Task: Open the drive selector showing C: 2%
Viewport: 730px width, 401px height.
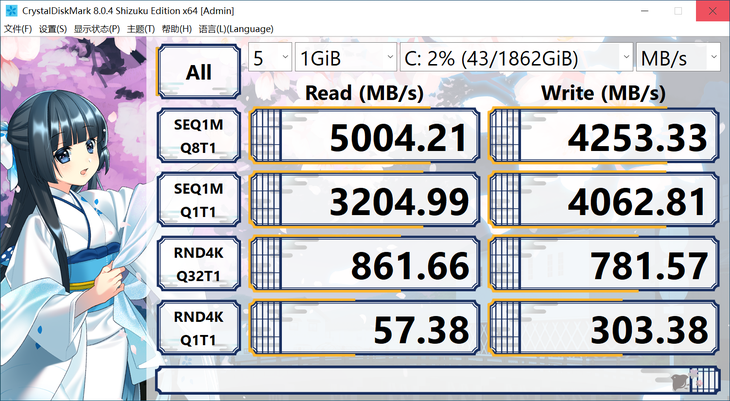Action: coord(516,58)
